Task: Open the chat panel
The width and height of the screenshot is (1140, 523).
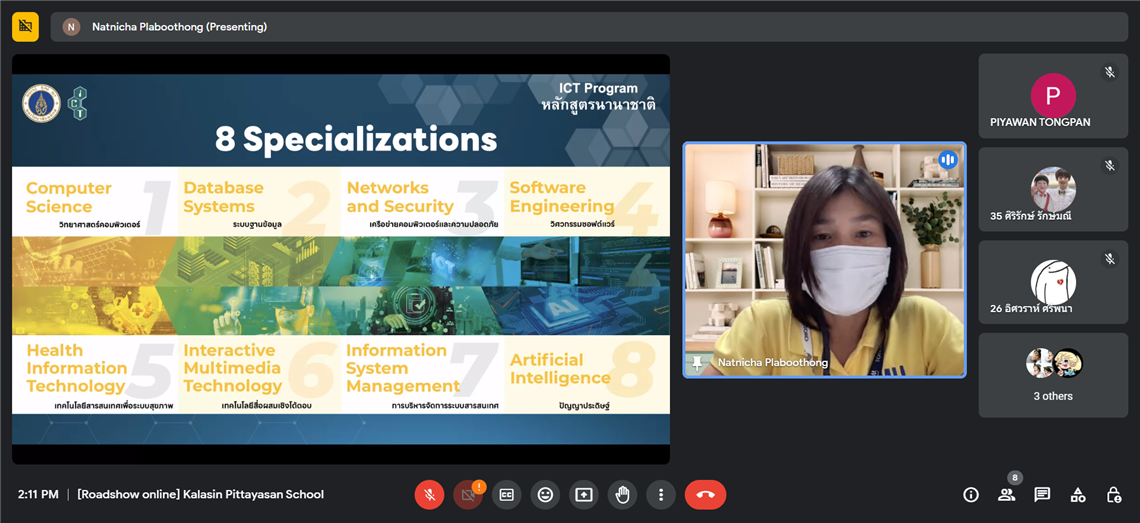Action: coord(1042,494)
